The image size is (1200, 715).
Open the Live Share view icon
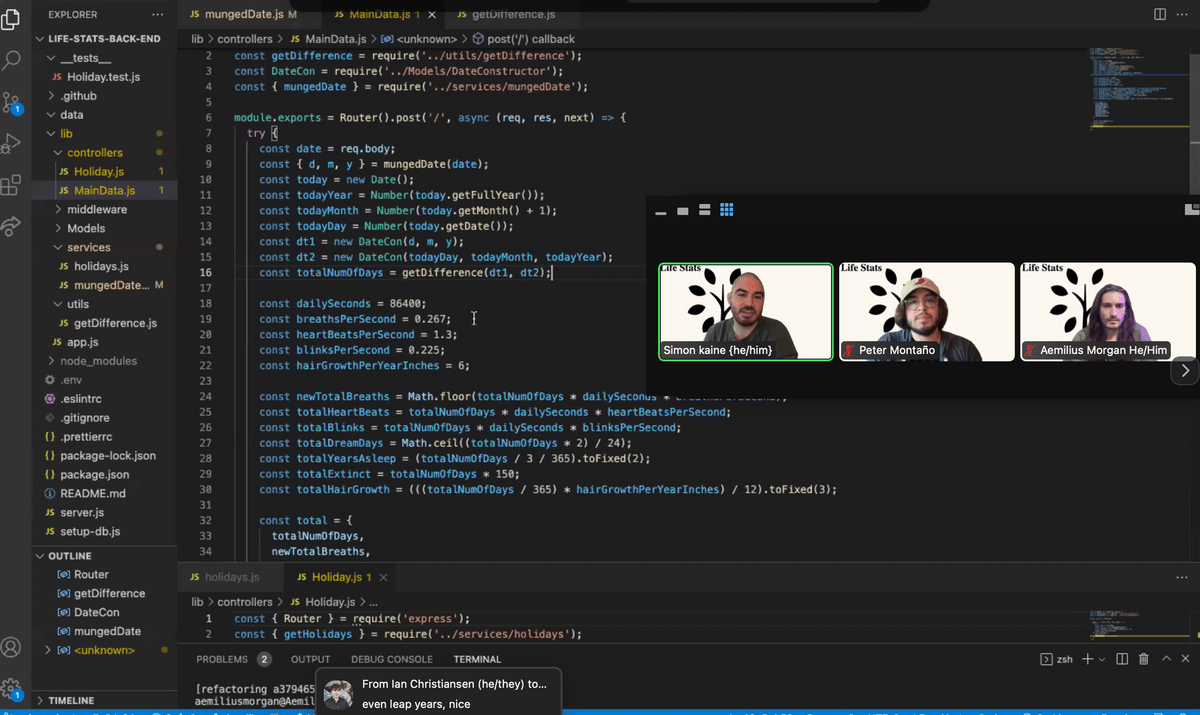tap(12, 227)
